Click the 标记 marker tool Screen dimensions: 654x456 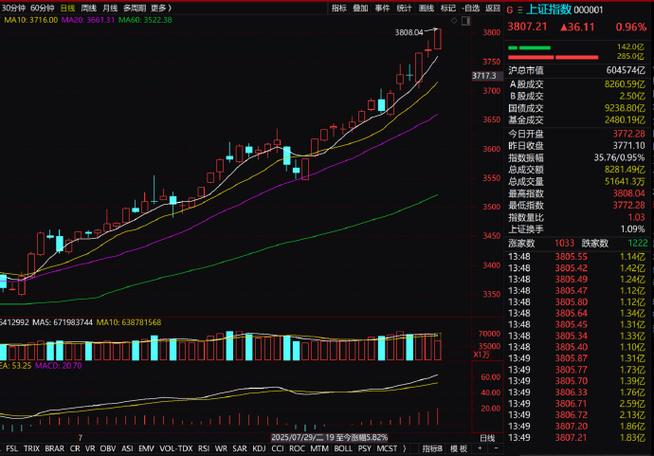tap(448, 7)
